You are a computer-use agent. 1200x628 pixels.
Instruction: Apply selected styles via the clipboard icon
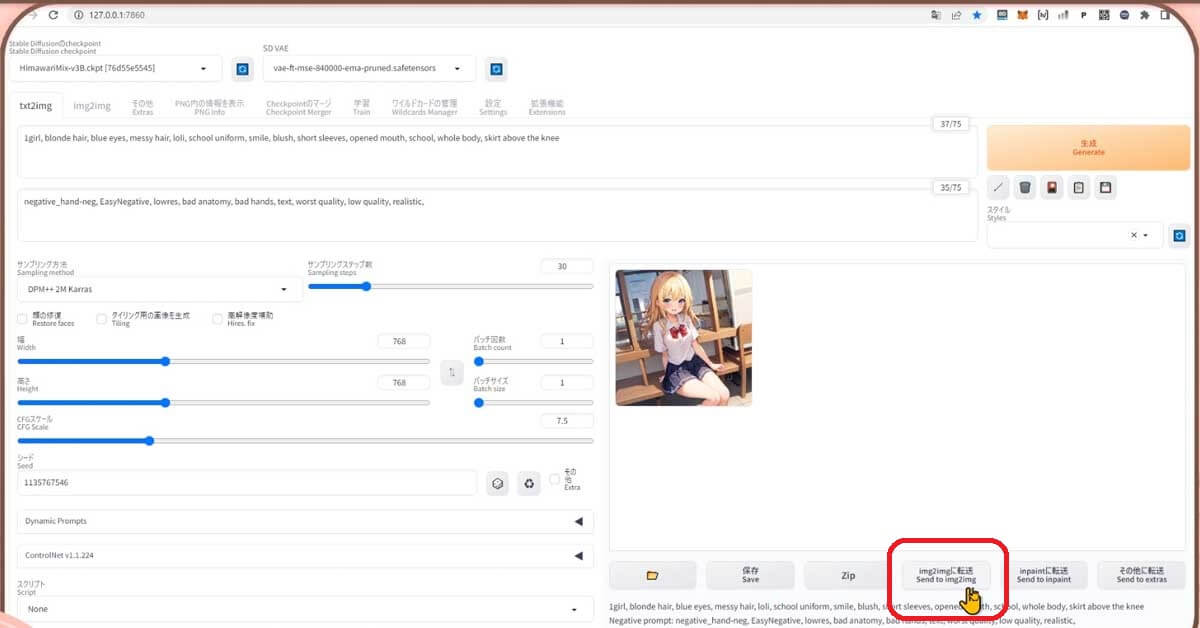[1079, 187]
